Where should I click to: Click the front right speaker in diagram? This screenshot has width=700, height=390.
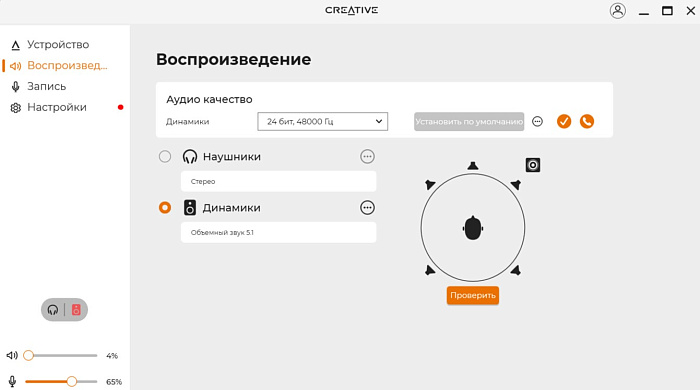click(x=516, y=184)
